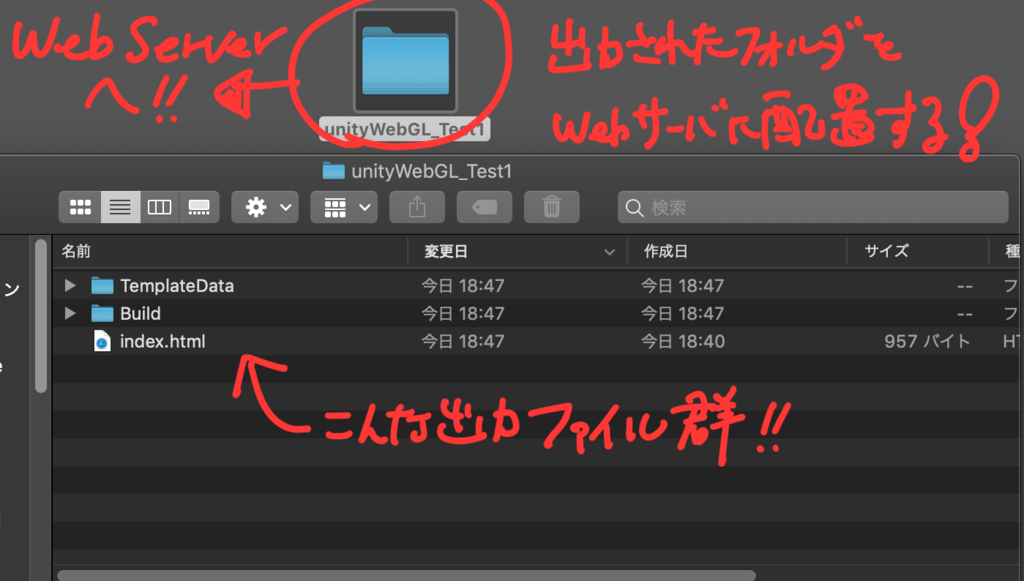Click the unityWebGL_Test1 desktop folder label
Viewport: 1024px width, 581px height.
tap(404, 129)
